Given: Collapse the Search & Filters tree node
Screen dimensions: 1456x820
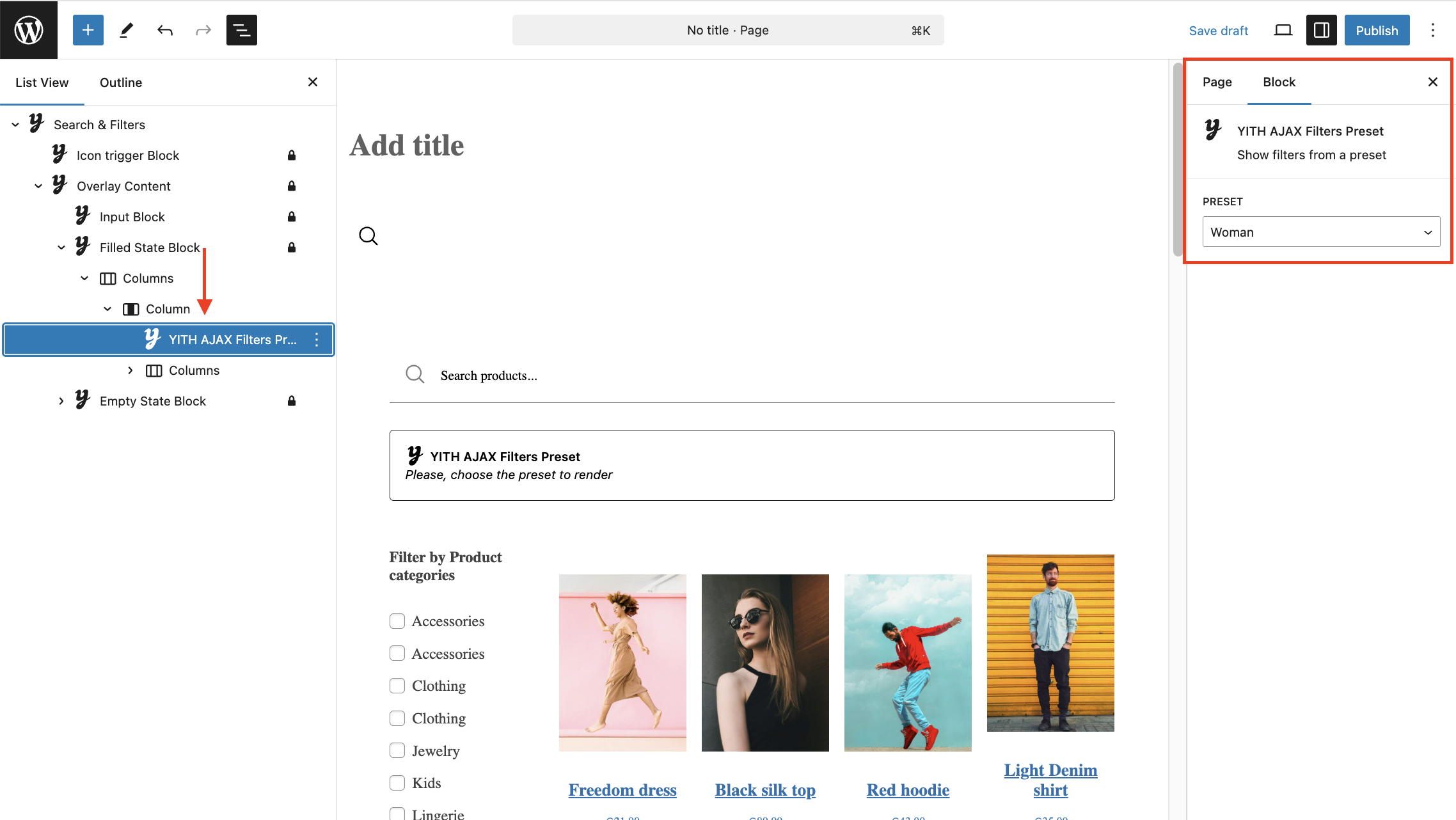Looking at the screenshot, I should click(15, 125).
